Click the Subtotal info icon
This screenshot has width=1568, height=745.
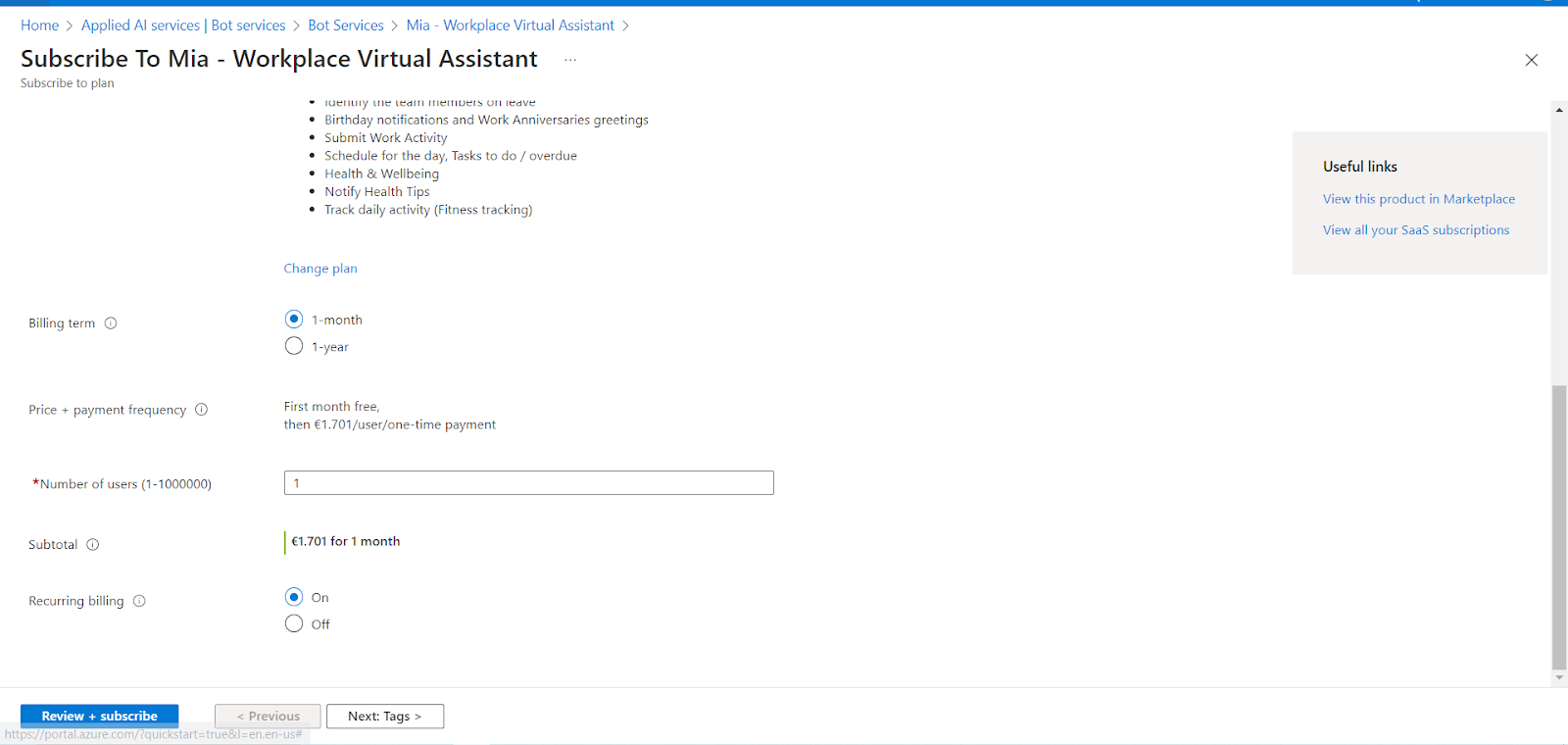coord(93,545)
